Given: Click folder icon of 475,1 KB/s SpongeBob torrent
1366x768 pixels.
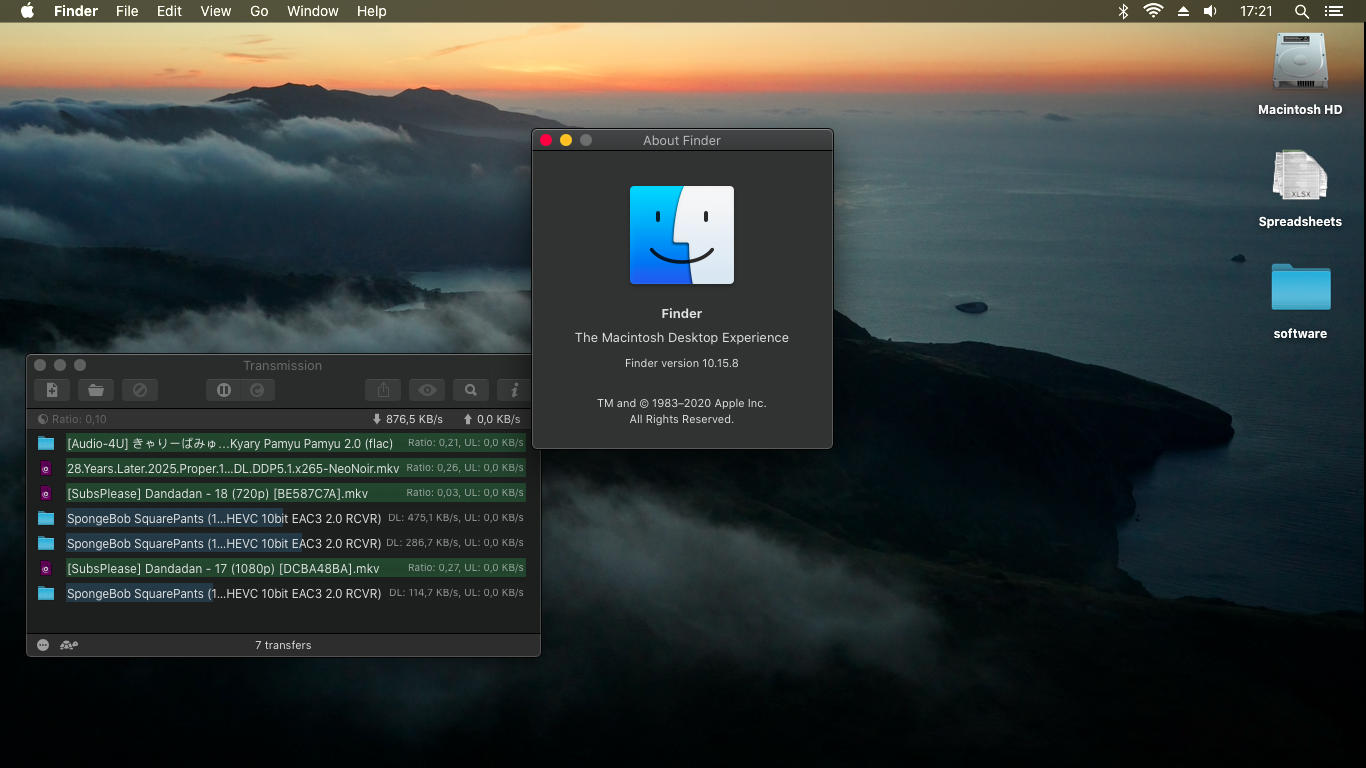Looking at the screenshot, I should pos(46,518).
